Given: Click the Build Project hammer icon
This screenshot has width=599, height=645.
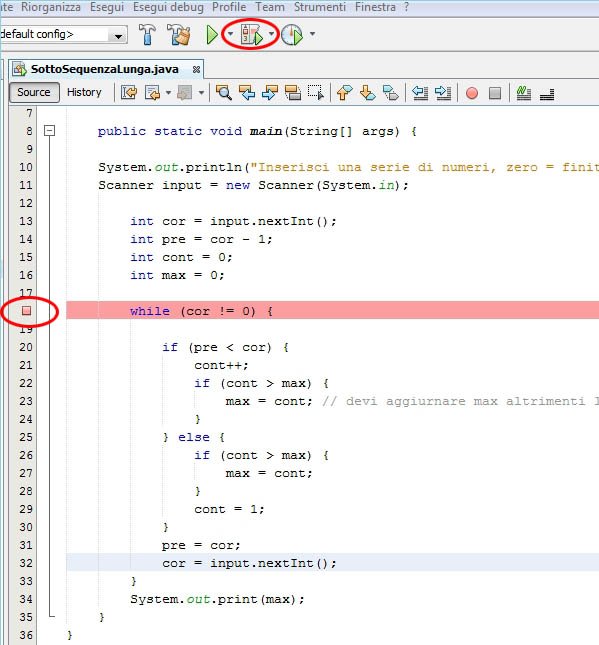Looking at the screenshot, I should coord(147,34).
